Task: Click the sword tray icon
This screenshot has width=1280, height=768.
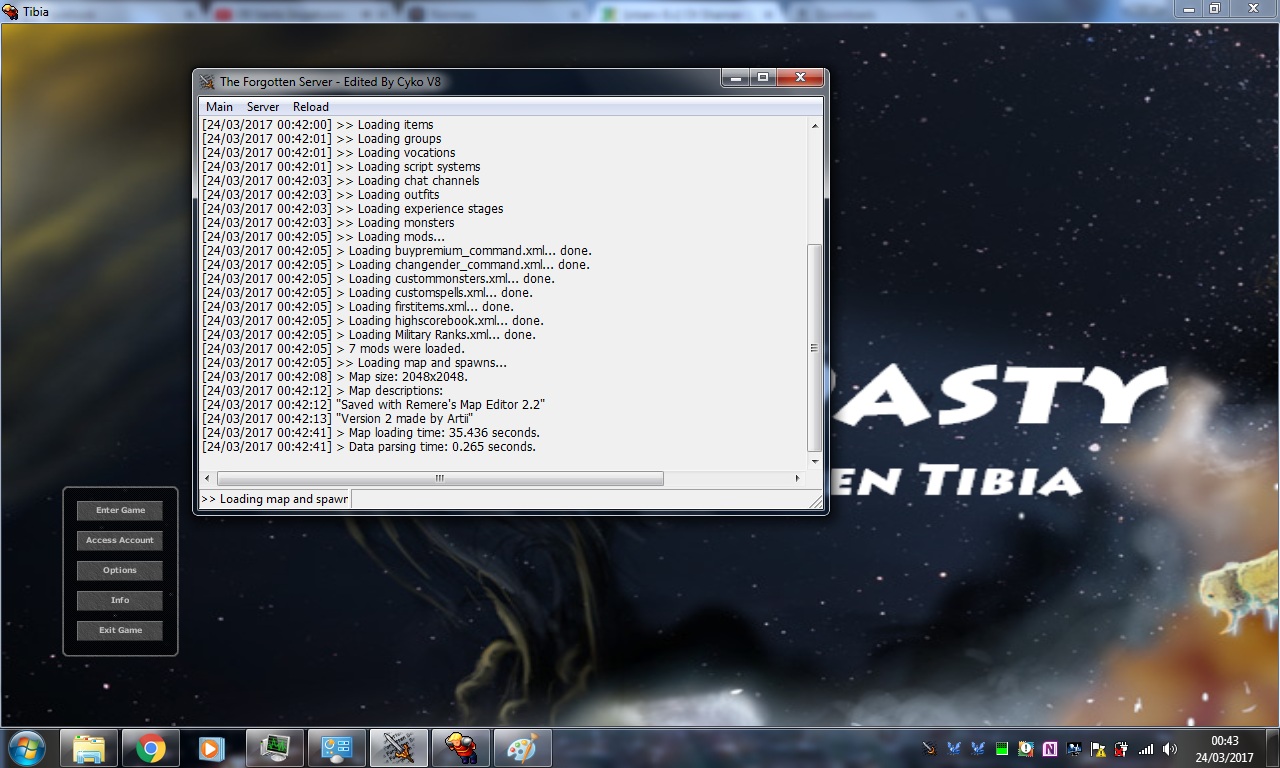Action: pyautogui.click(x=930, y=748)
